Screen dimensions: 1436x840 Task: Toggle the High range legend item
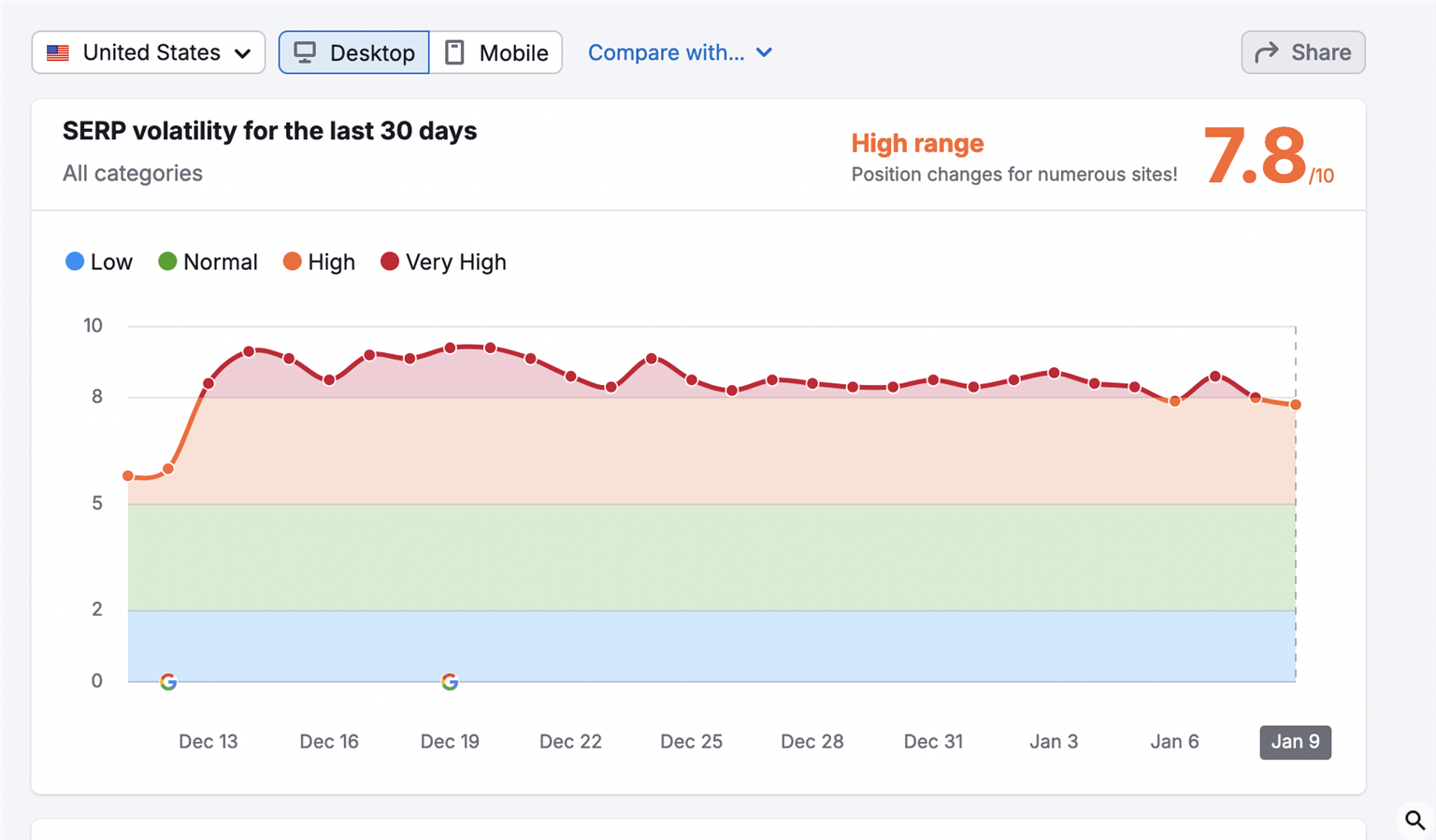[x=319, y=263]
